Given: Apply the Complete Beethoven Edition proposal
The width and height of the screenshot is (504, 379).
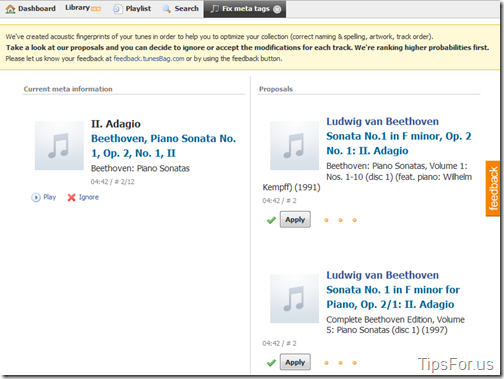Looking at the screenshot, I should pyautogui.click(x=295, y=362).
